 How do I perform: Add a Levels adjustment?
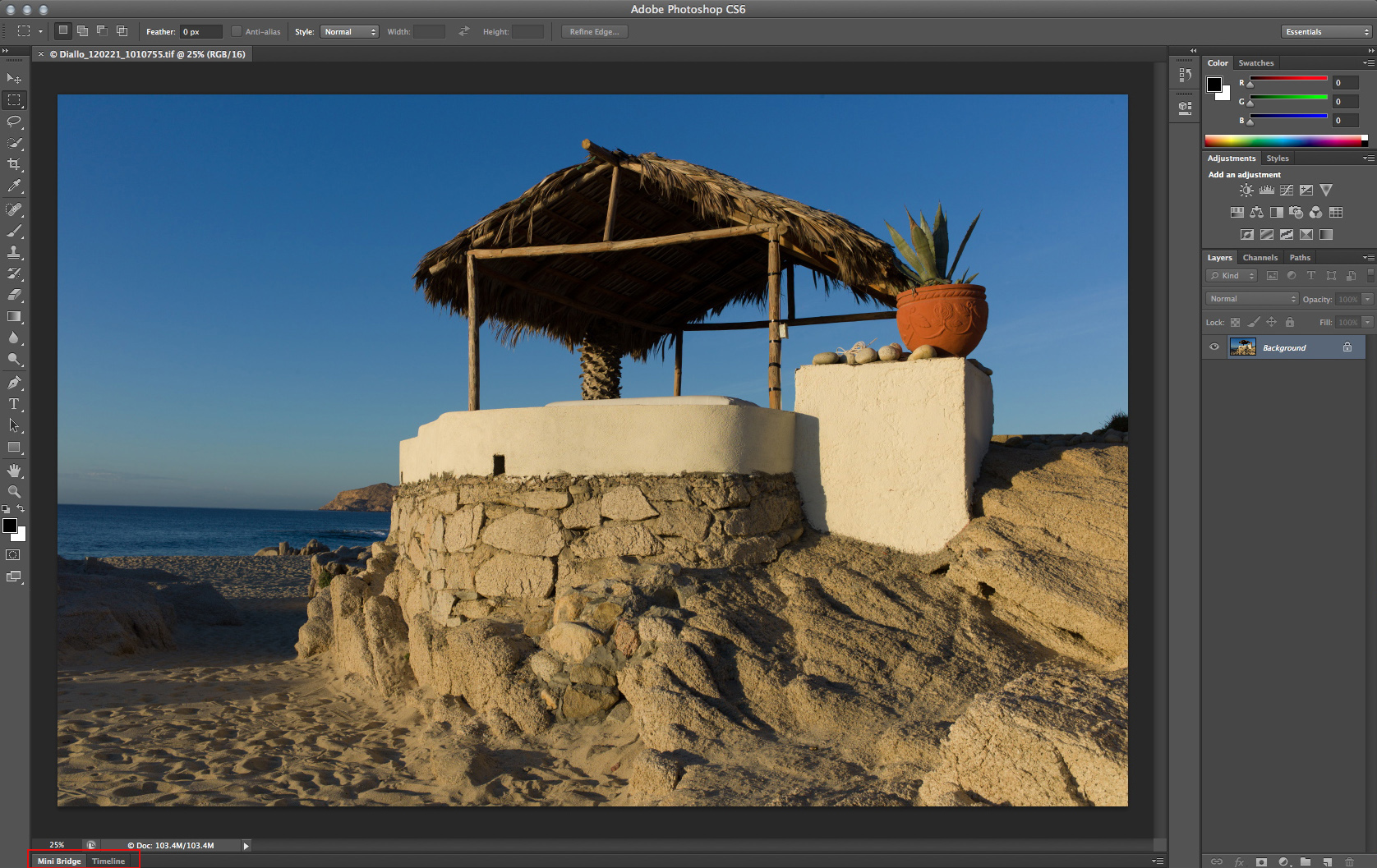pos(1267,191)
